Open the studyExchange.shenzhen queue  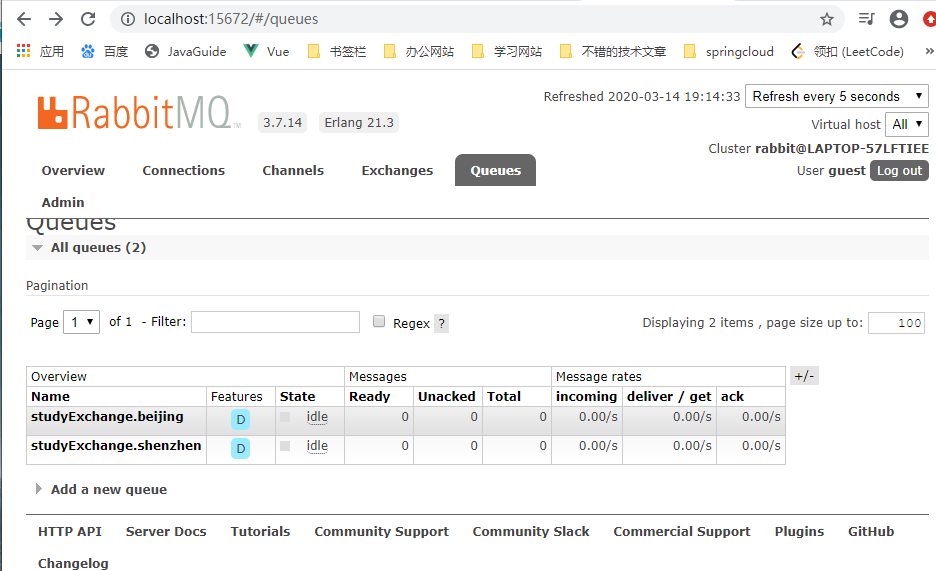116,446
